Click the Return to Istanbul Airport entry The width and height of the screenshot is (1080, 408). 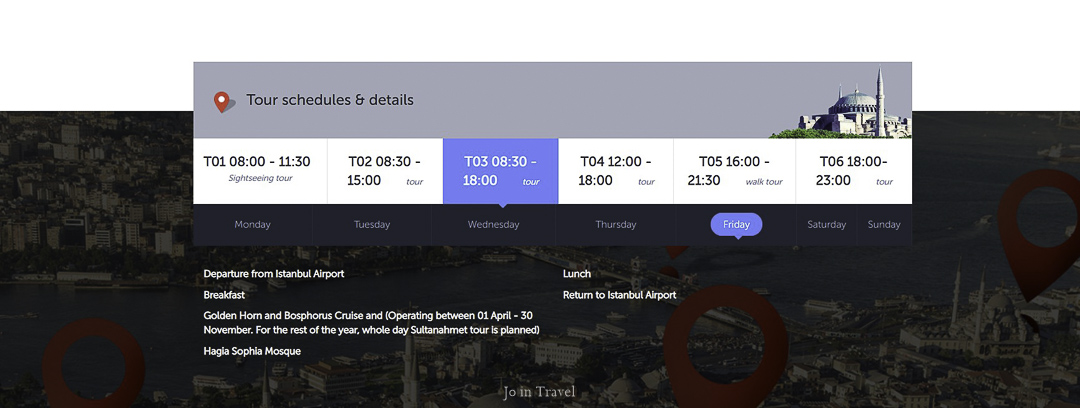click(620, 295)
